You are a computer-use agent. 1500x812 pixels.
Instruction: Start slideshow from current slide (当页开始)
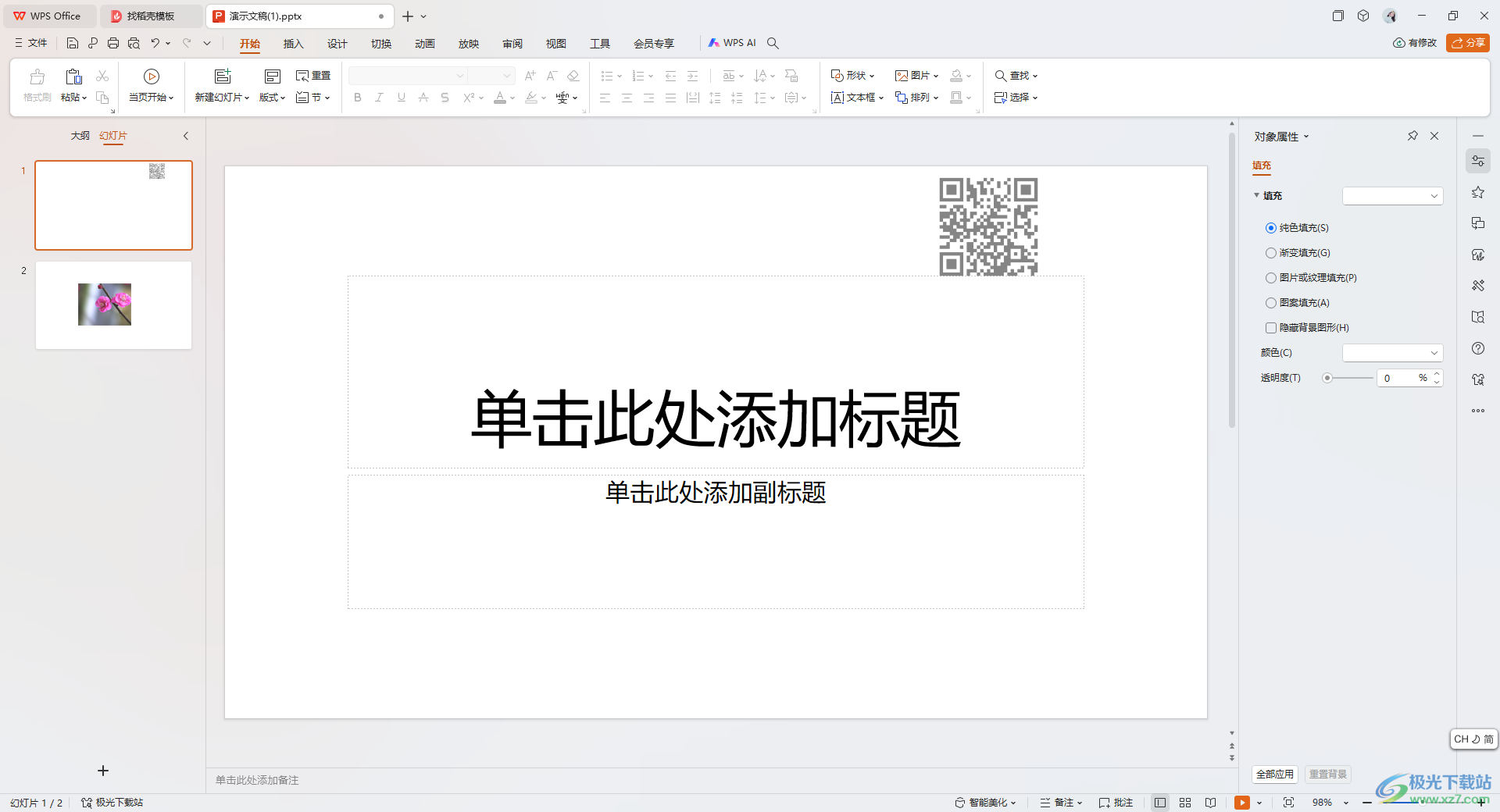[152, 86]
